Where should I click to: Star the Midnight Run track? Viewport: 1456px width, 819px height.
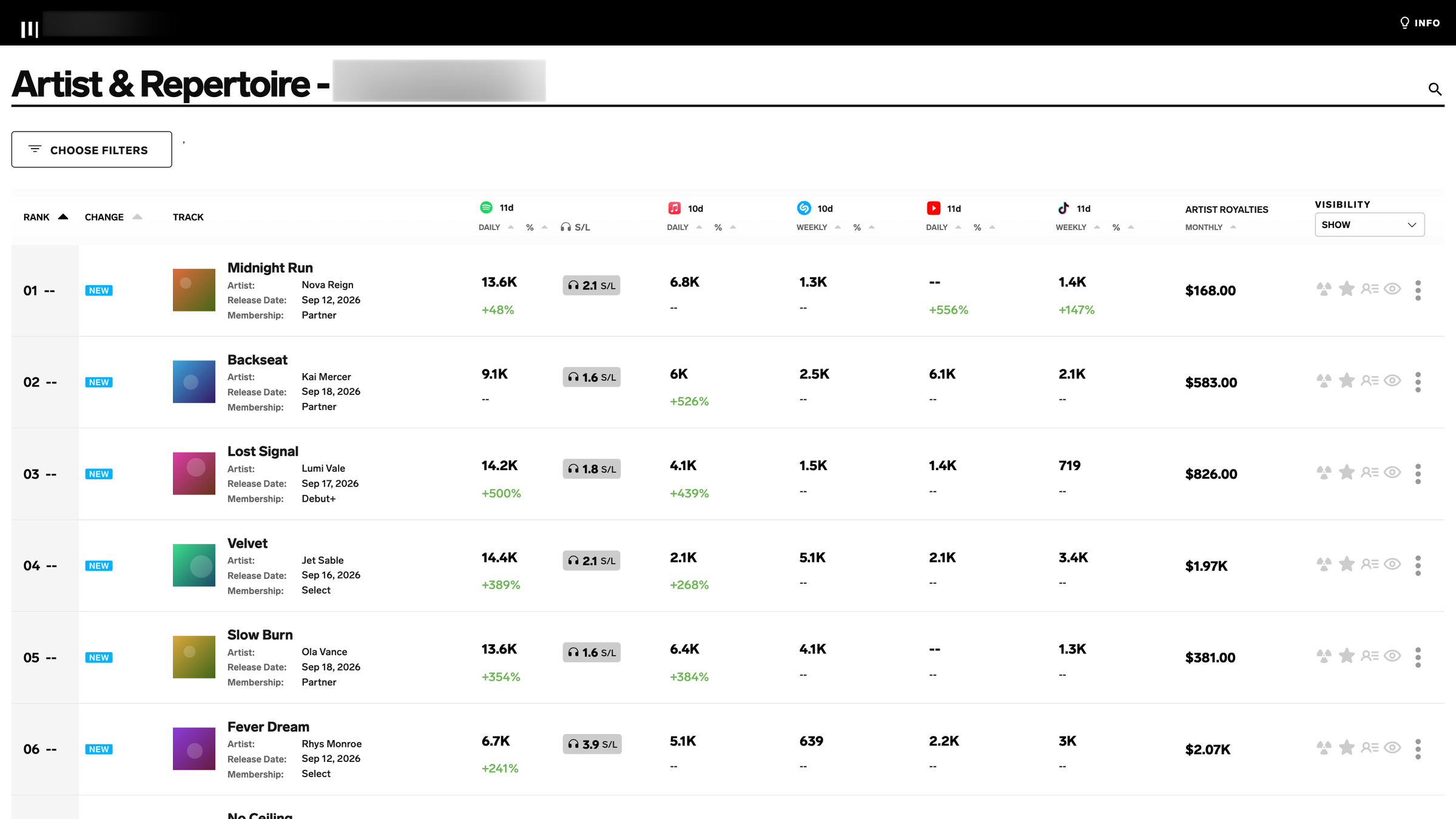[x=1347, y=289]
